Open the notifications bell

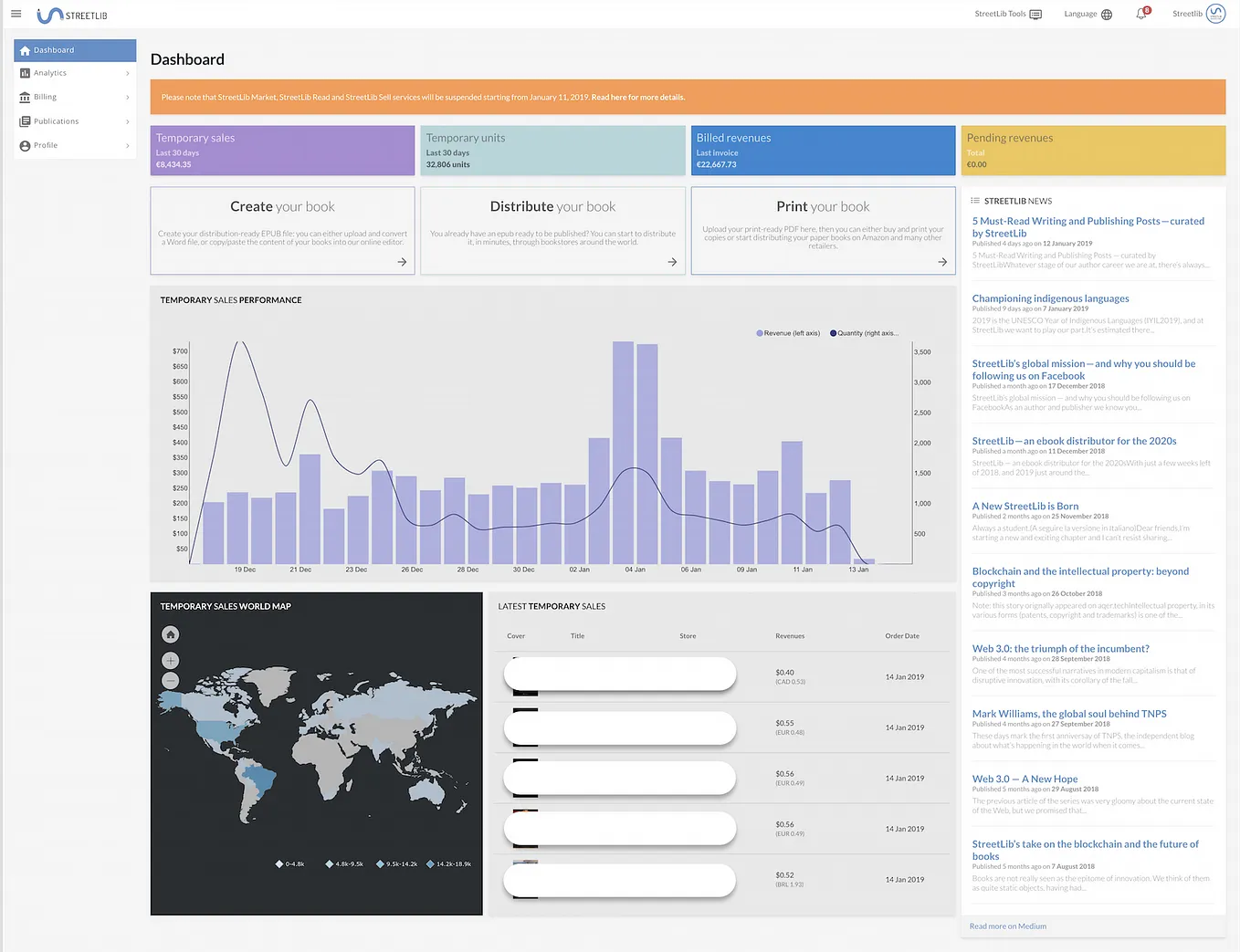tap(1141, 14)
